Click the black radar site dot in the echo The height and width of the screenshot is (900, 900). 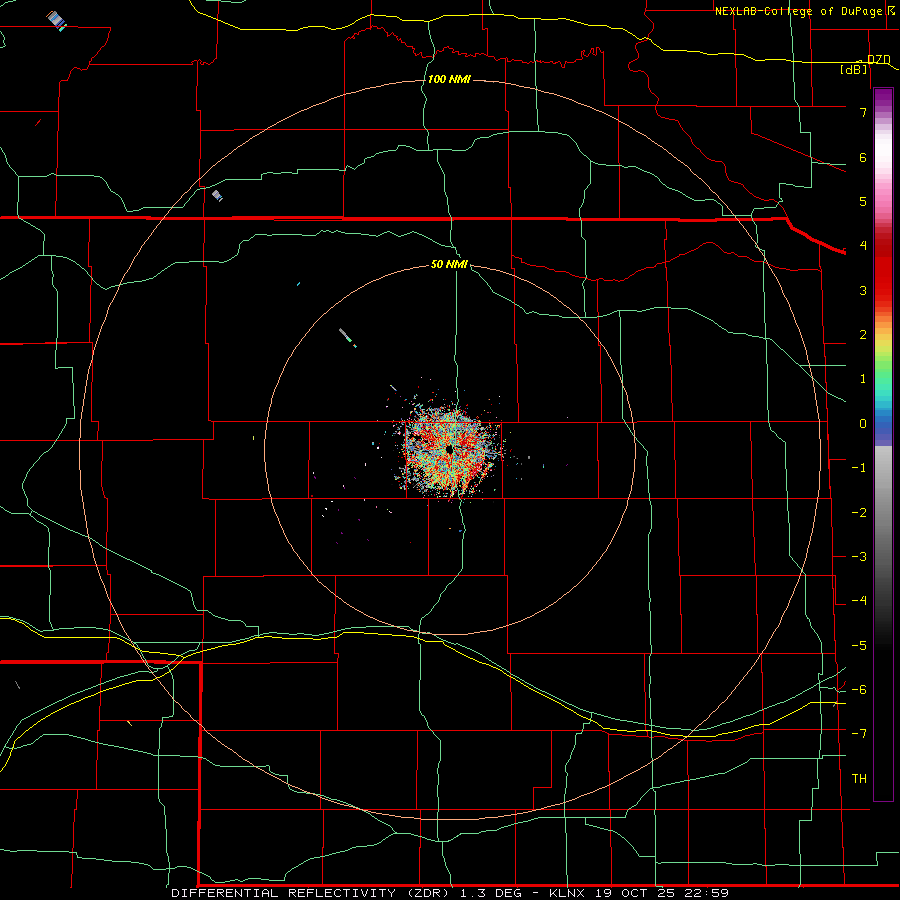tap(450, 450)
